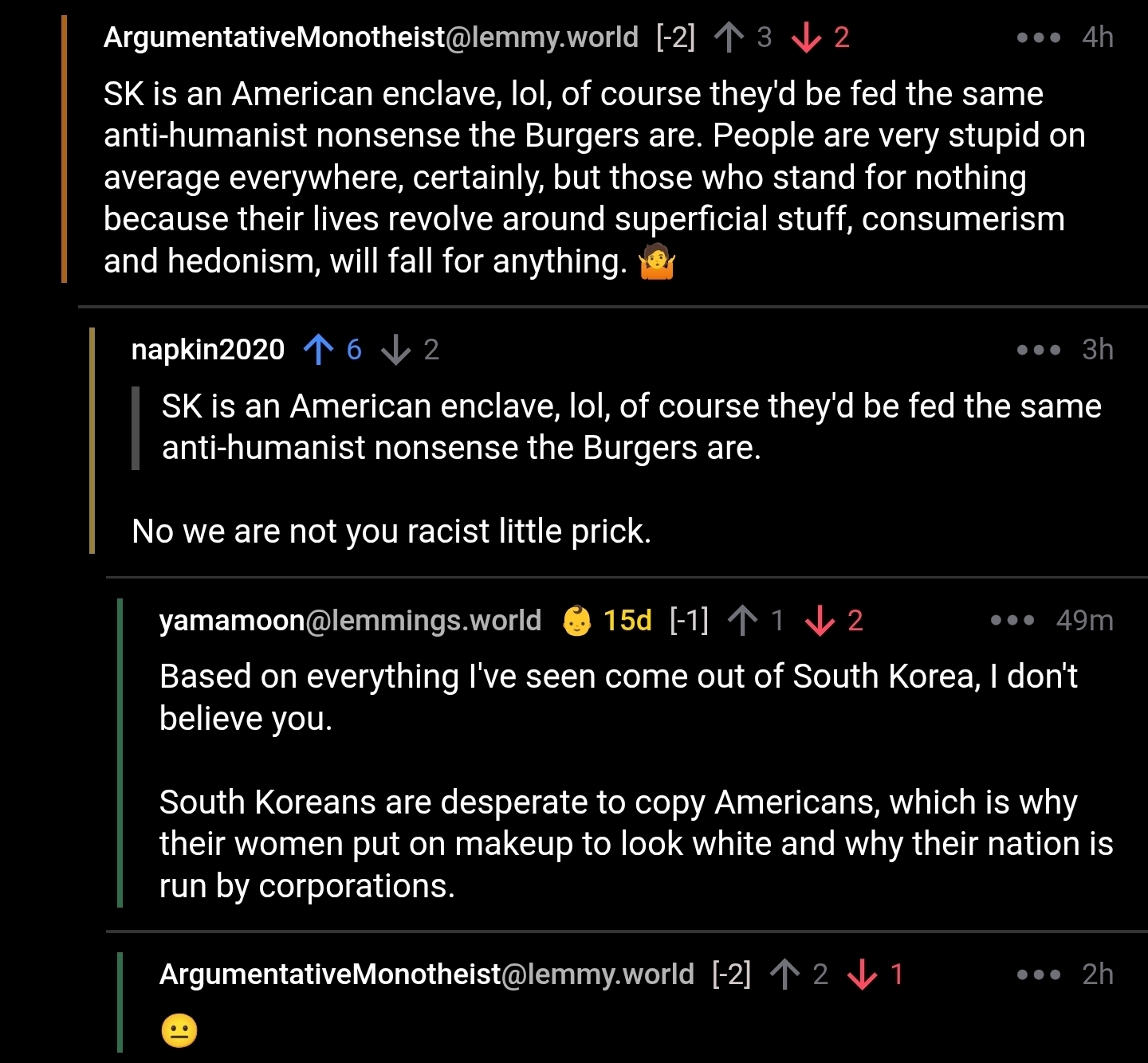Viewport: 1148px width, 1063px height.
Task: Collapse the "No we are not" comment body
Action: pyautogui.click(x=391, y=531)
